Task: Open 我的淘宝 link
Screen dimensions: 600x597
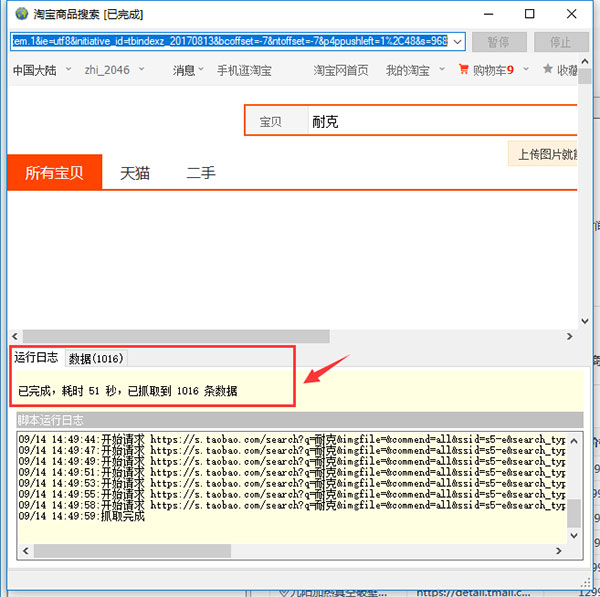Action: pyautogui.click(x=408, y=70)
